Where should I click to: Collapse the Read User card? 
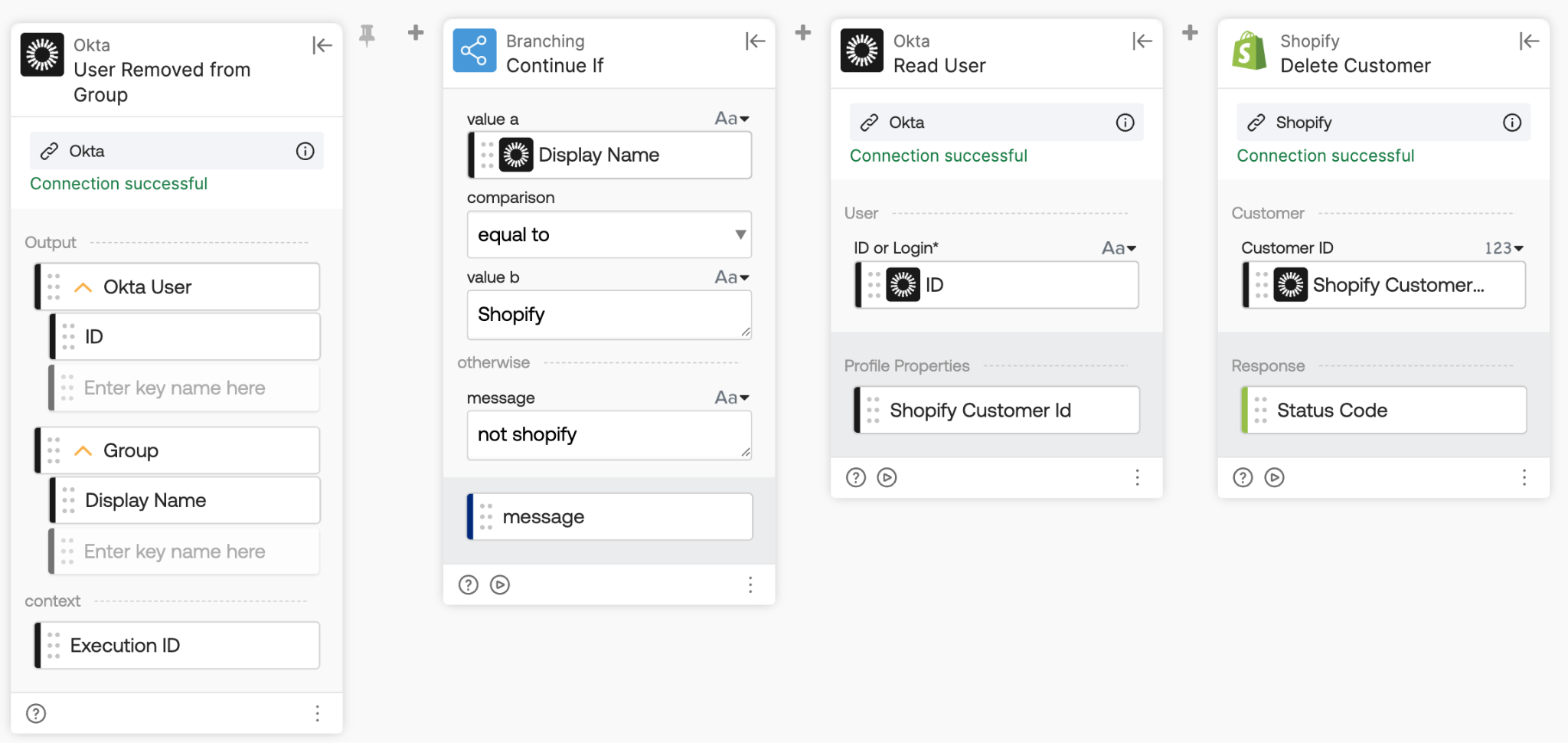(x=1142, y=41)
